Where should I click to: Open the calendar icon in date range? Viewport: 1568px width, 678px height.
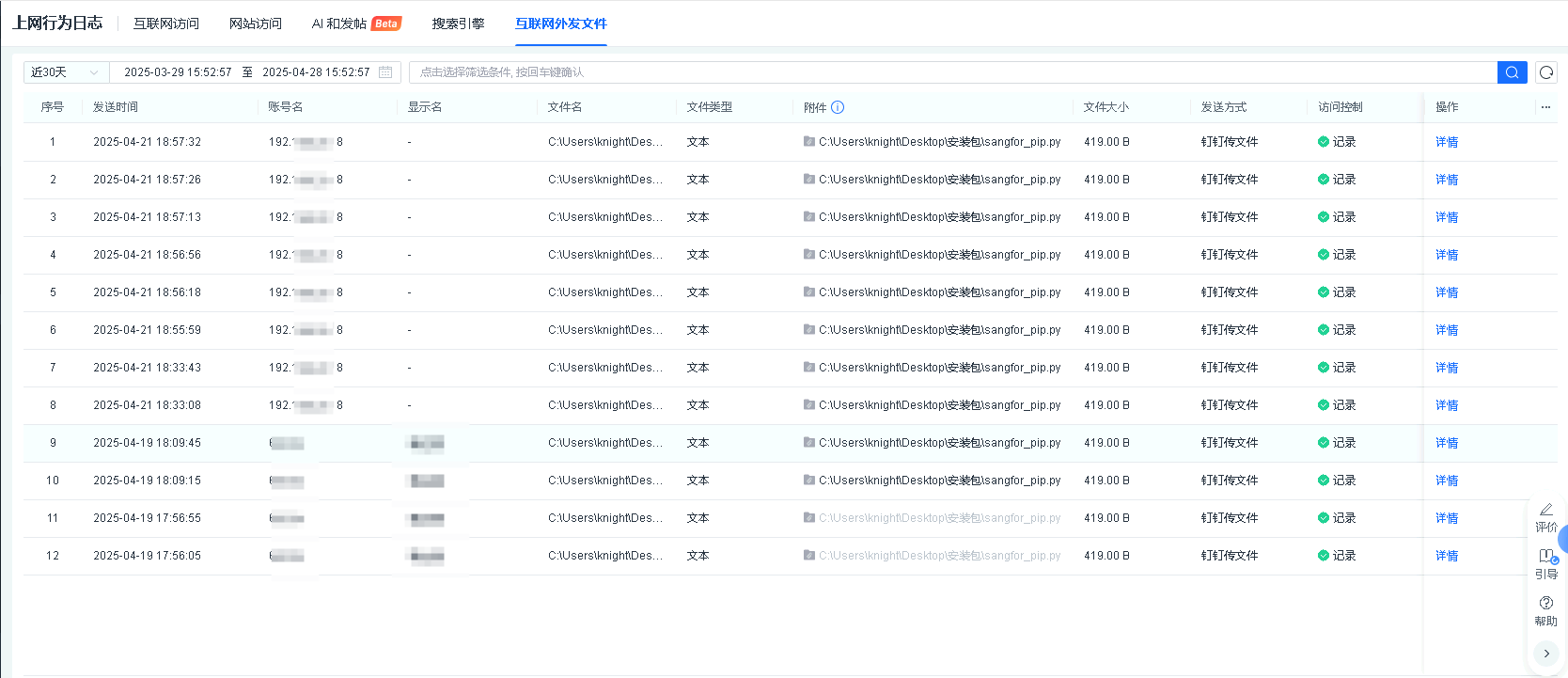(x=385, y=72)
